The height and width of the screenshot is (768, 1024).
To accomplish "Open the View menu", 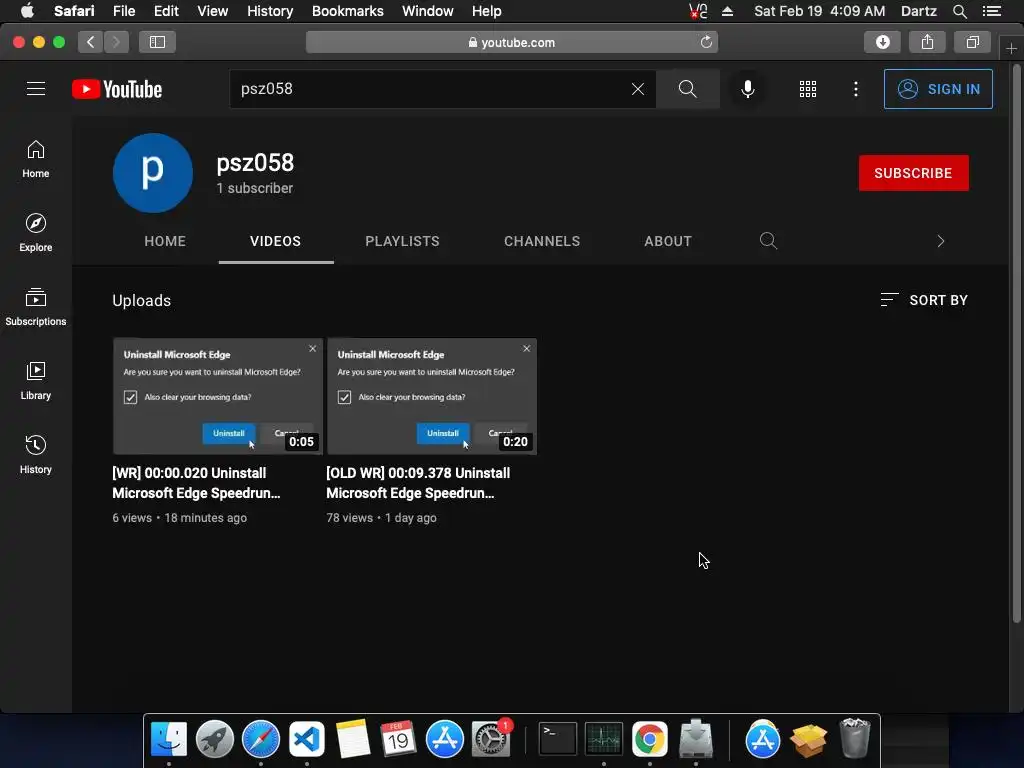I will pos(212,11).
